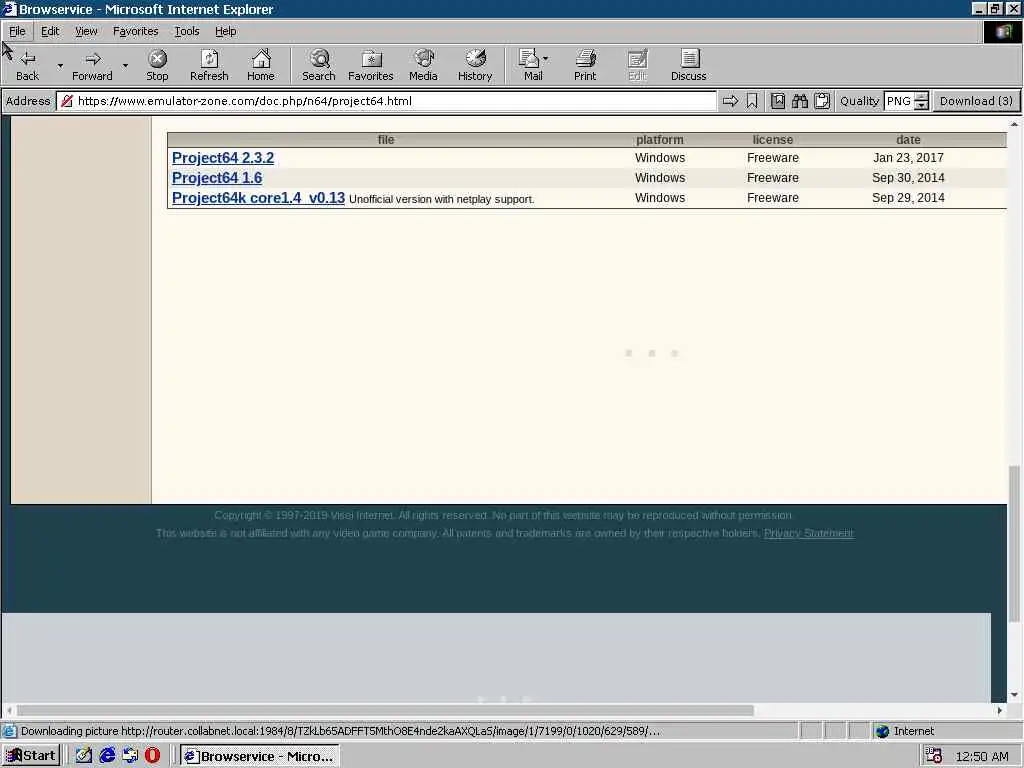Image resolution: width=1024 pixels, height=768 pixels.
Task: Click the Go arrow next to address bar
Action: click(x=730, y=101)
